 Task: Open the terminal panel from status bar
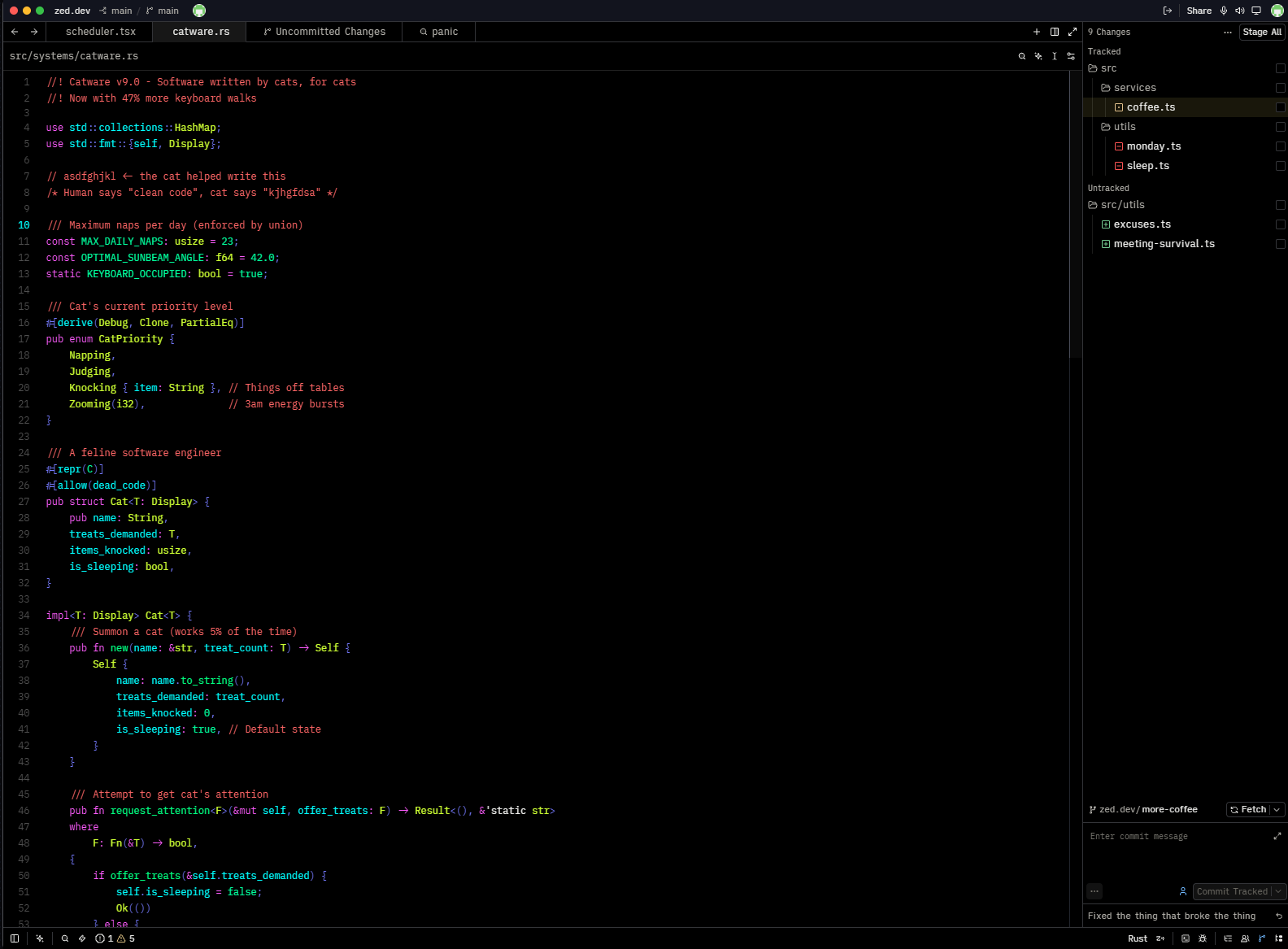[1186, 938]
